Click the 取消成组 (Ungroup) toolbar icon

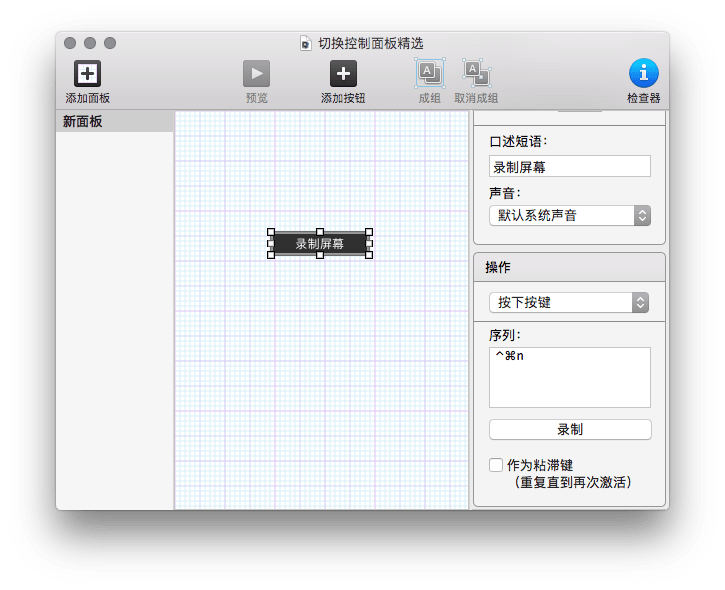(475, 72)
